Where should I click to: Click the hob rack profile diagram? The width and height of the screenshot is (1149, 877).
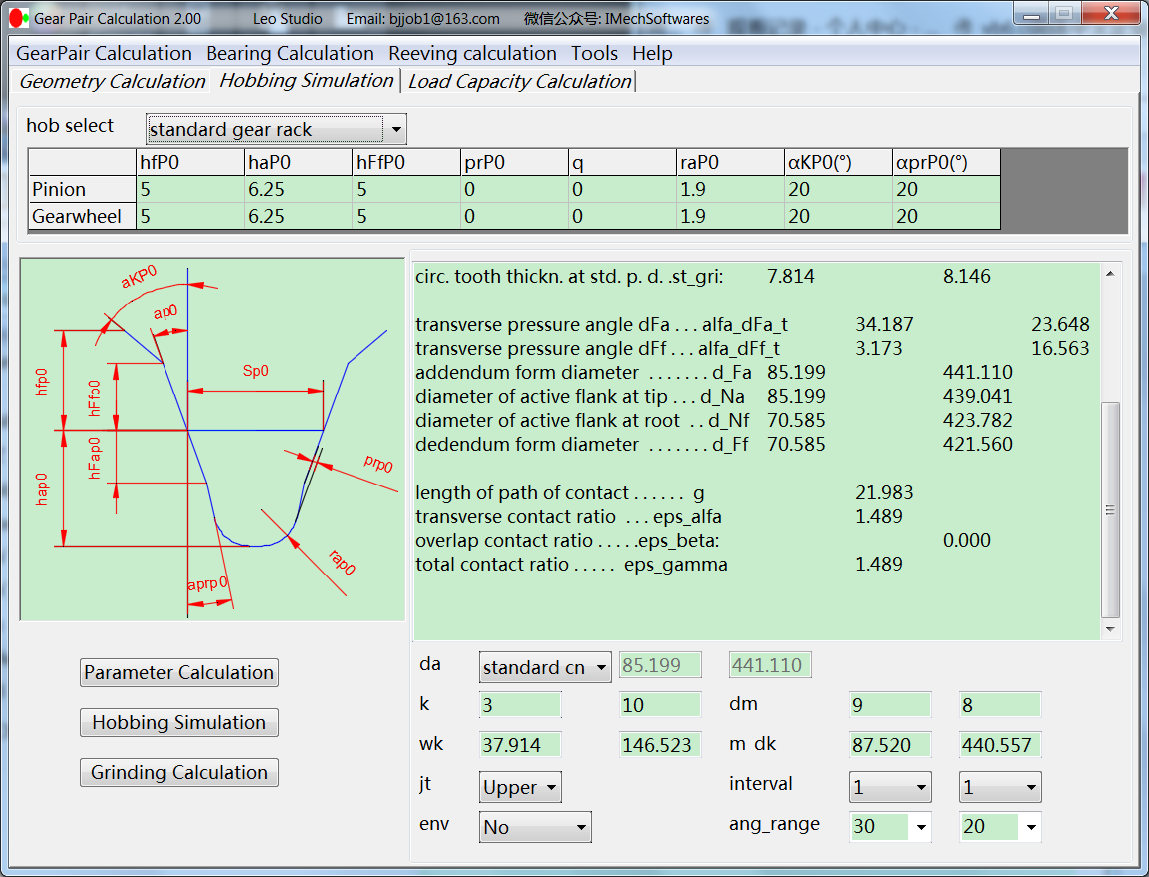click(x=213, y=440)
